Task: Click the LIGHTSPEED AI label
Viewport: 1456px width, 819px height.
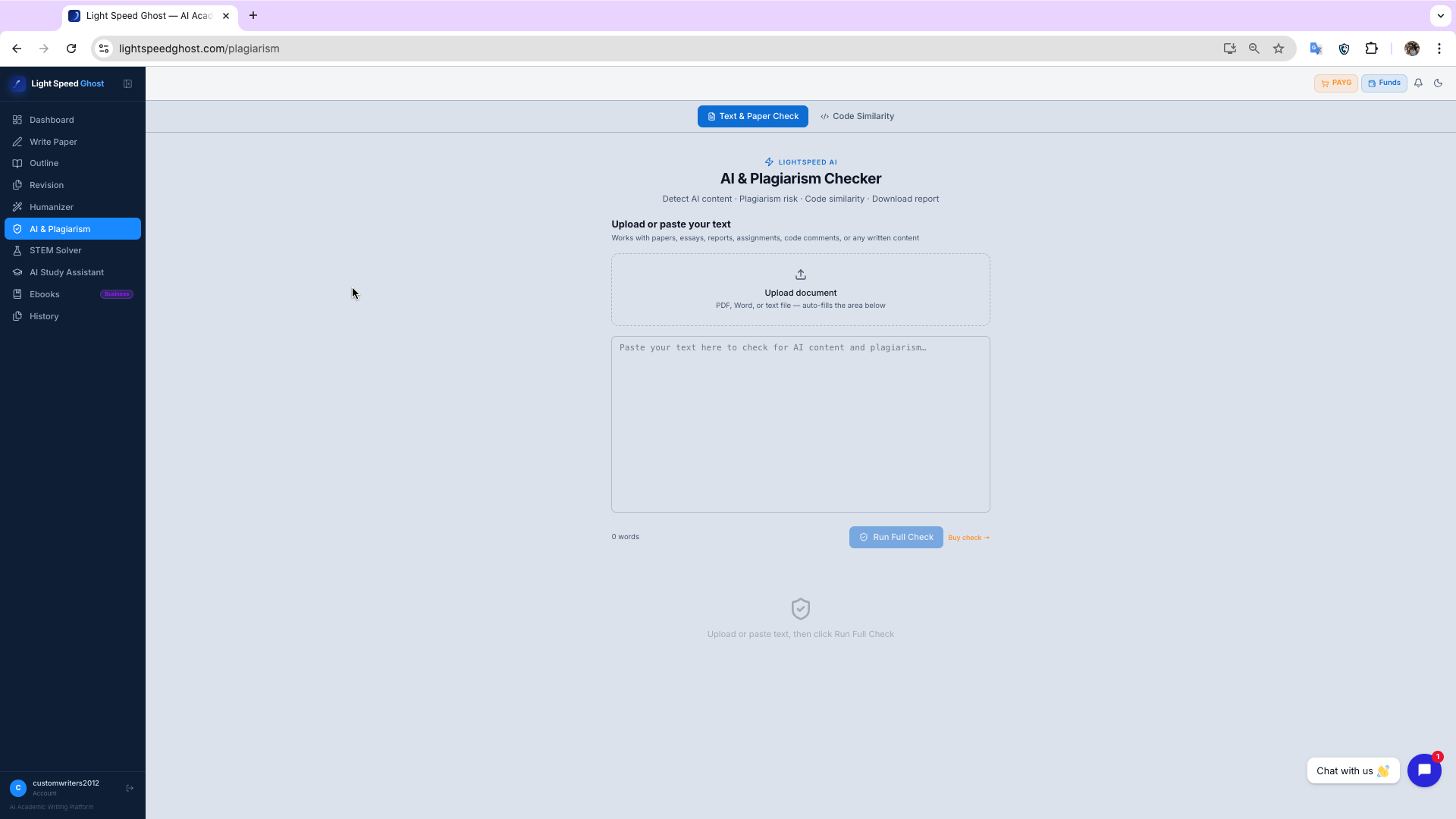Action: (801, 162)
